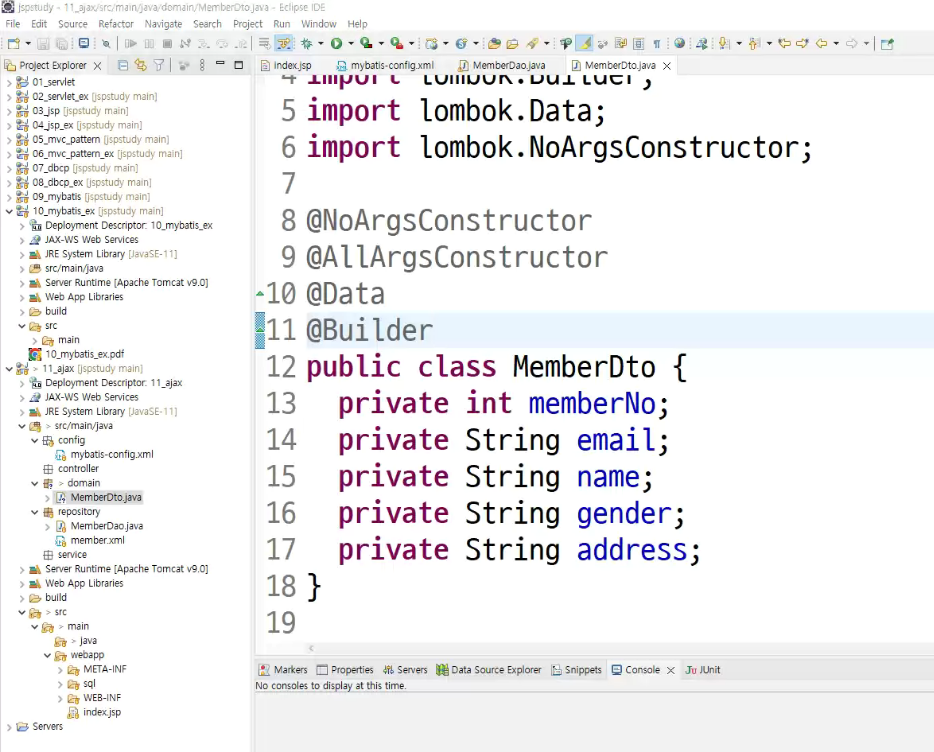
Task: Click the Terminate (stop) icon
Action: click(x=167, y=43)
